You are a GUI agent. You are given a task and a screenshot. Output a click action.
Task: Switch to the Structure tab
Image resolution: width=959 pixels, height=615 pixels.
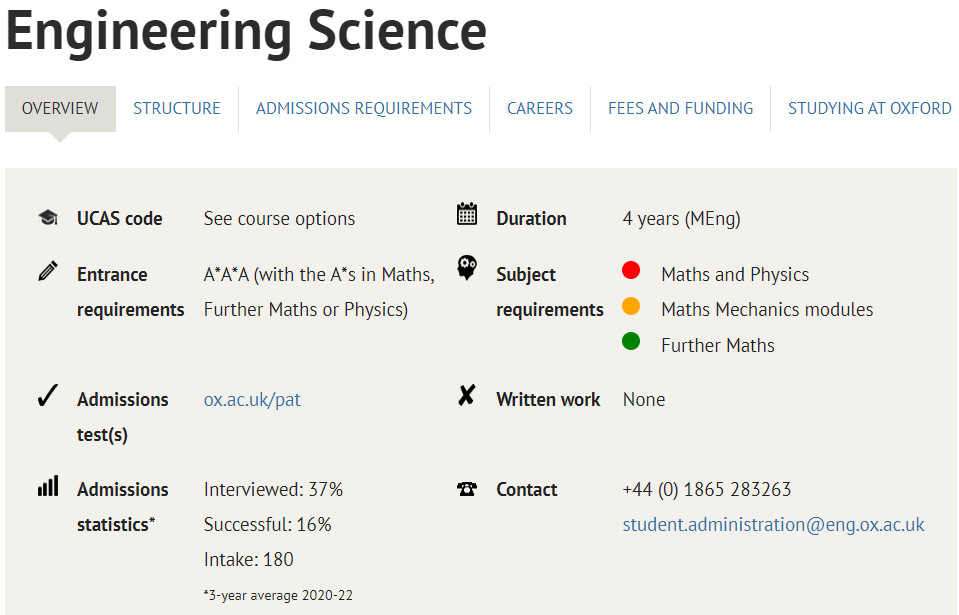pyautogui.click(x=177, y=109)
